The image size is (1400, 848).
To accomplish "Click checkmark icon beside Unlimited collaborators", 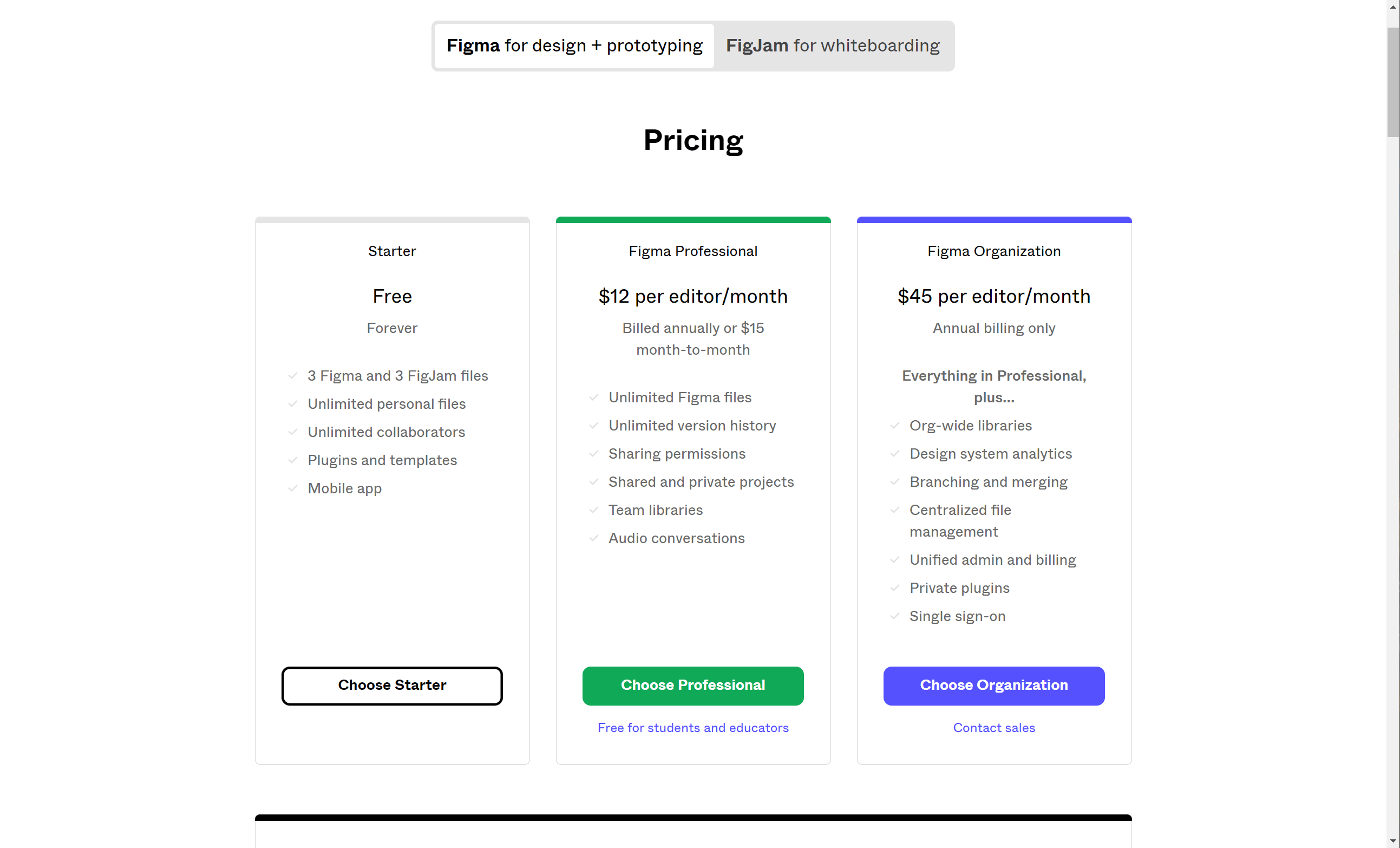I will point(292,432).
